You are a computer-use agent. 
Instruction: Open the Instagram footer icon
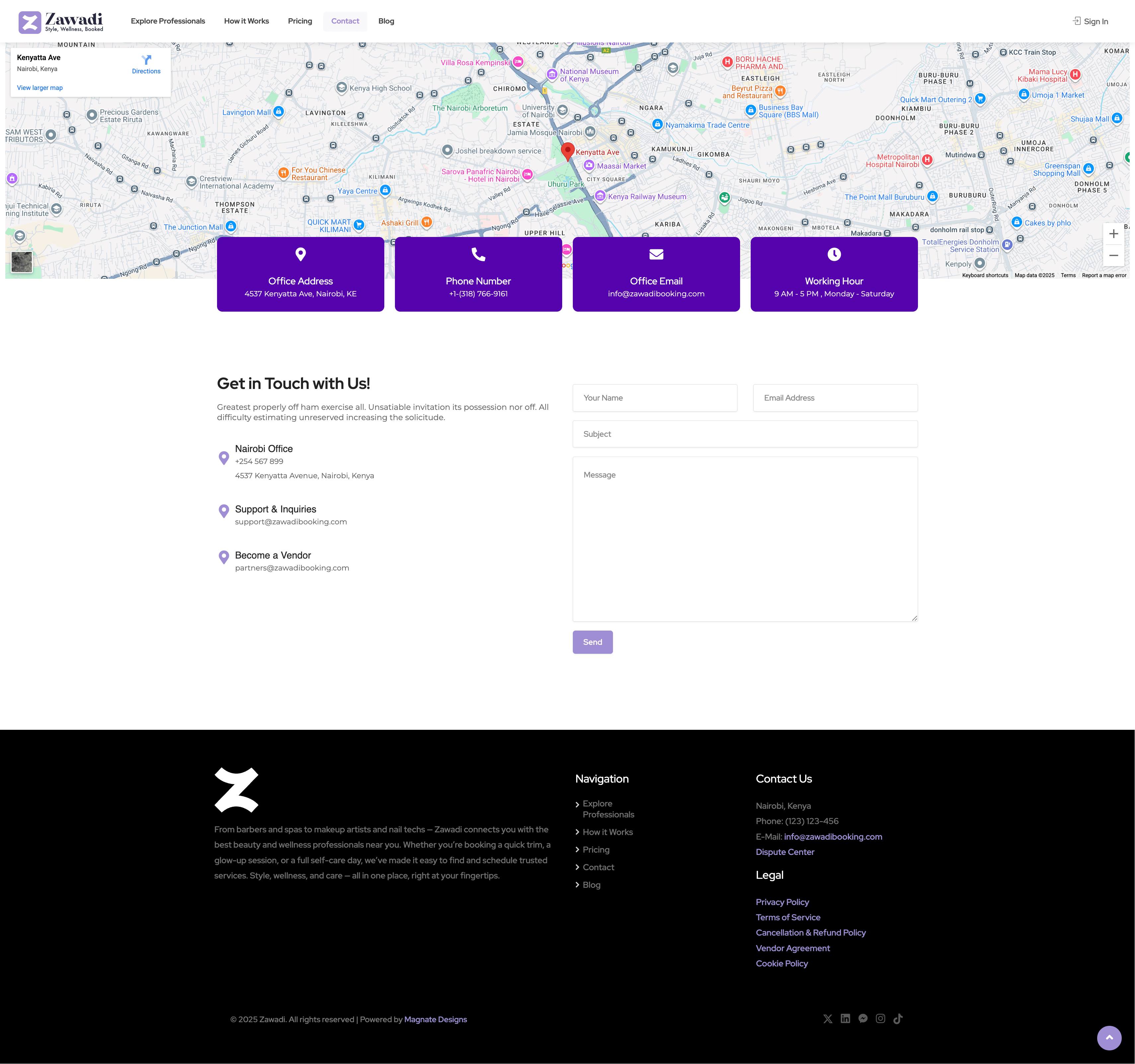(x=880, y=1019)
